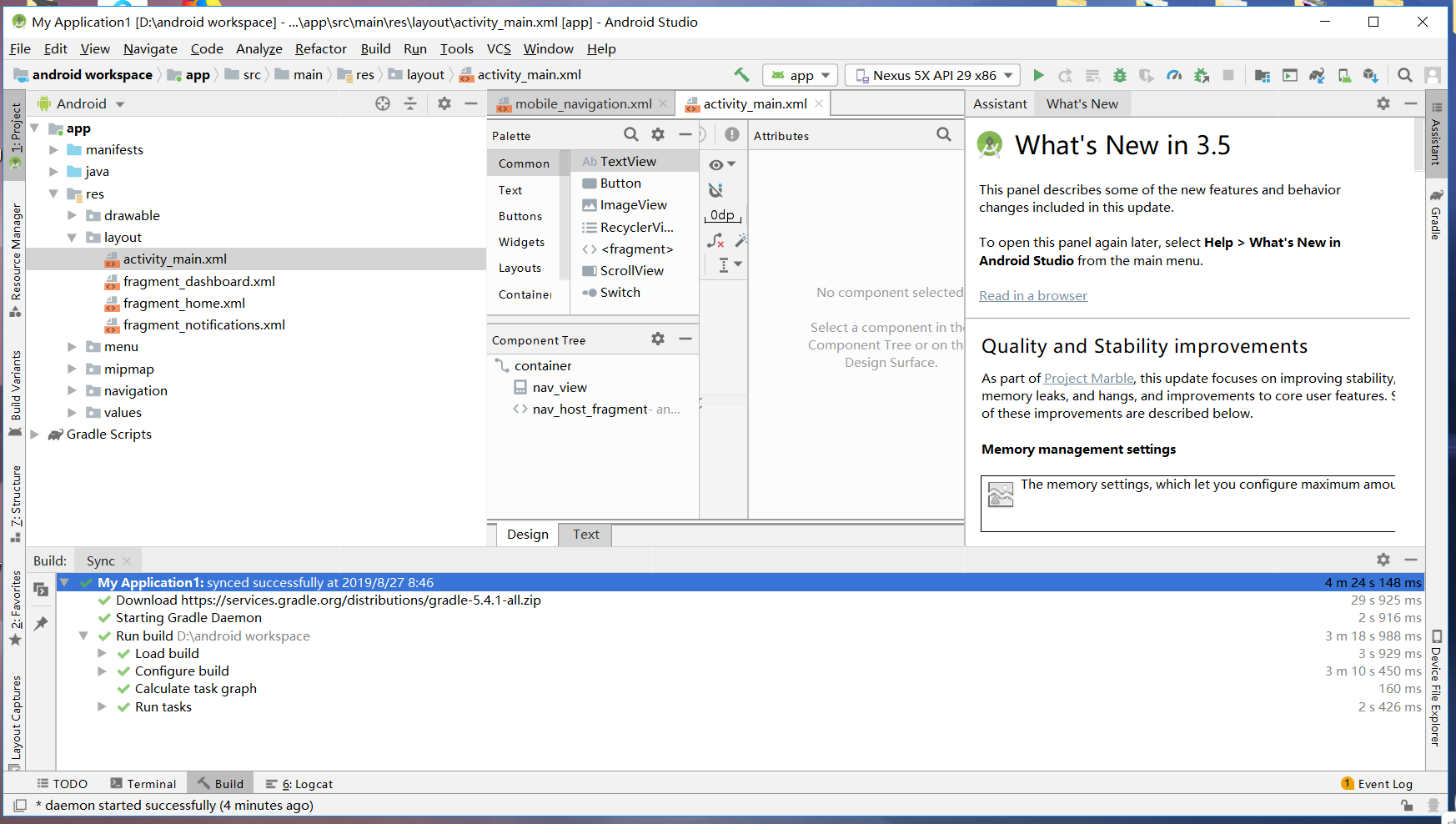Toggle autoconnect magnet icon
Image resolution: width=1456 pixels, height=824 pixels.
point(715,190)
